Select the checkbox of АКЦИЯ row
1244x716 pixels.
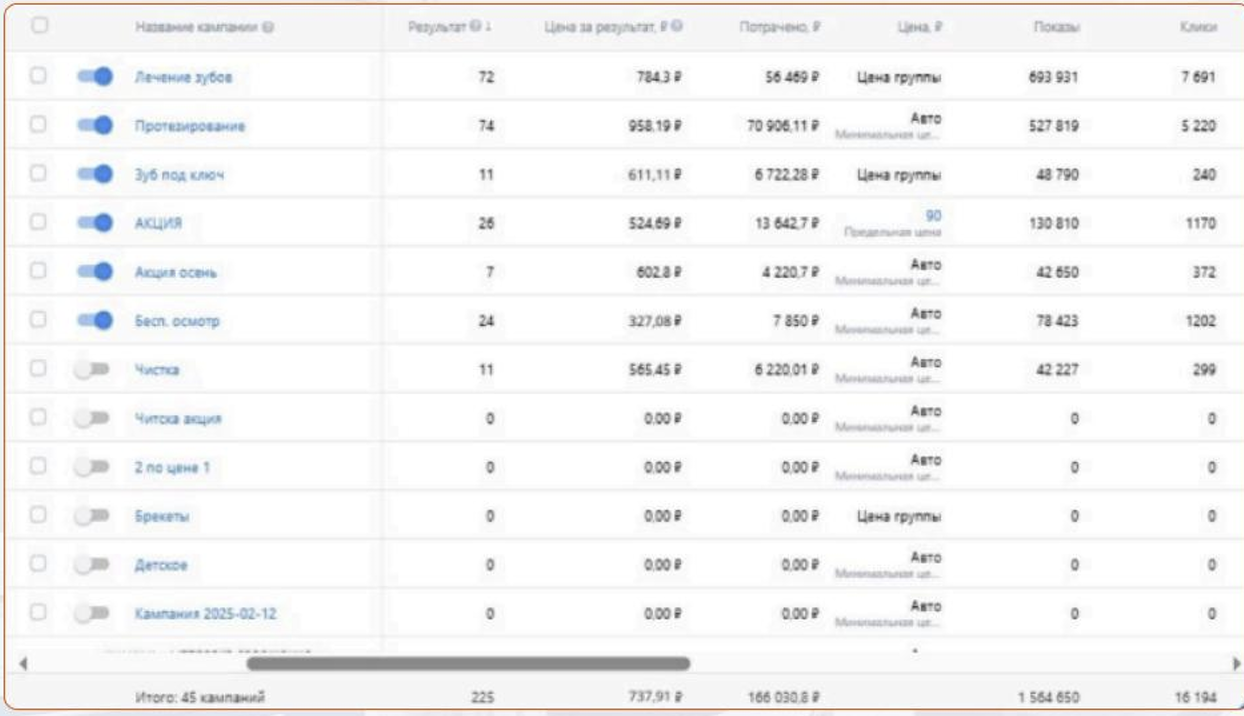(39, 223)
